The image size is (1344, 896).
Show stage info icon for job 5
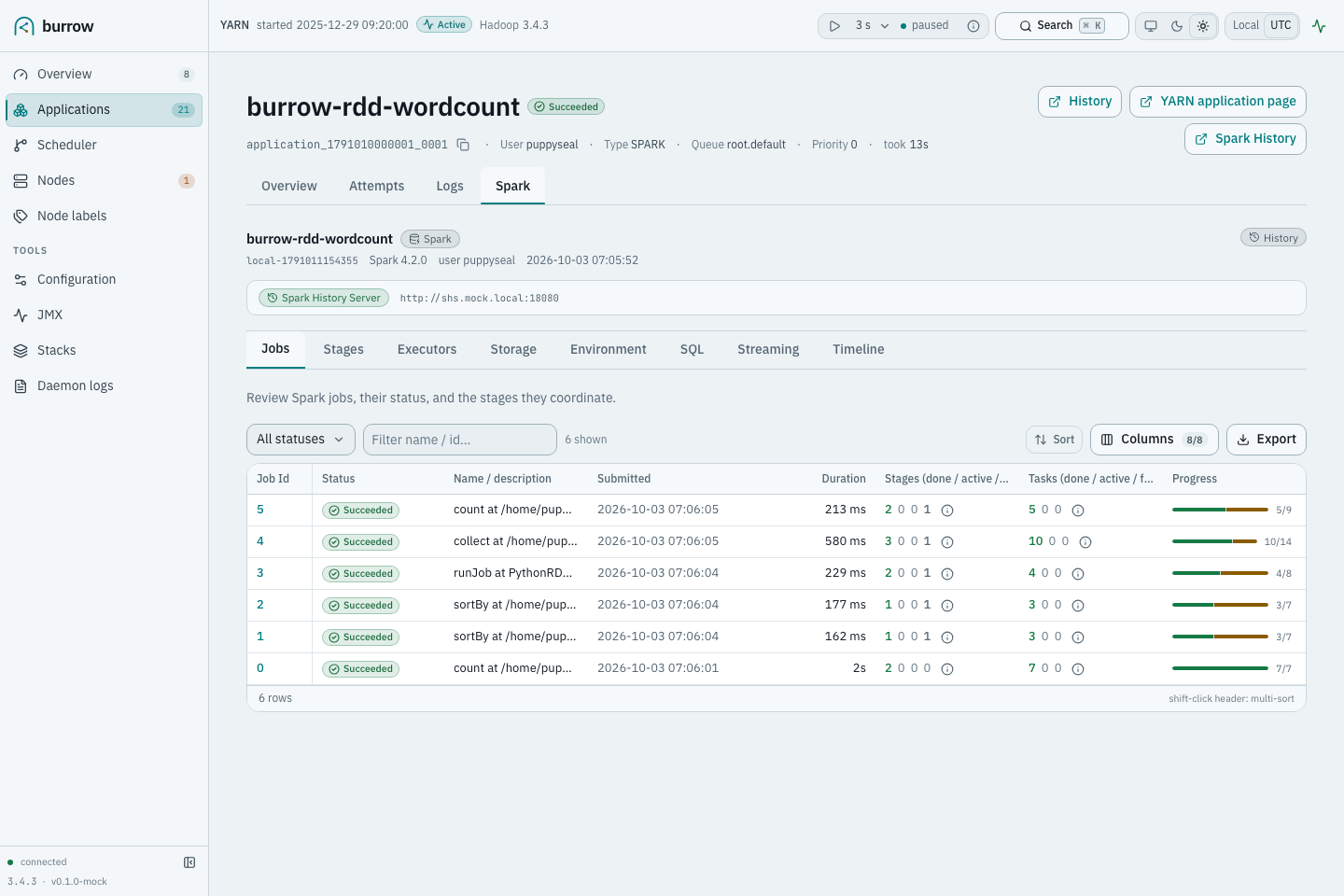pos(947,511)
